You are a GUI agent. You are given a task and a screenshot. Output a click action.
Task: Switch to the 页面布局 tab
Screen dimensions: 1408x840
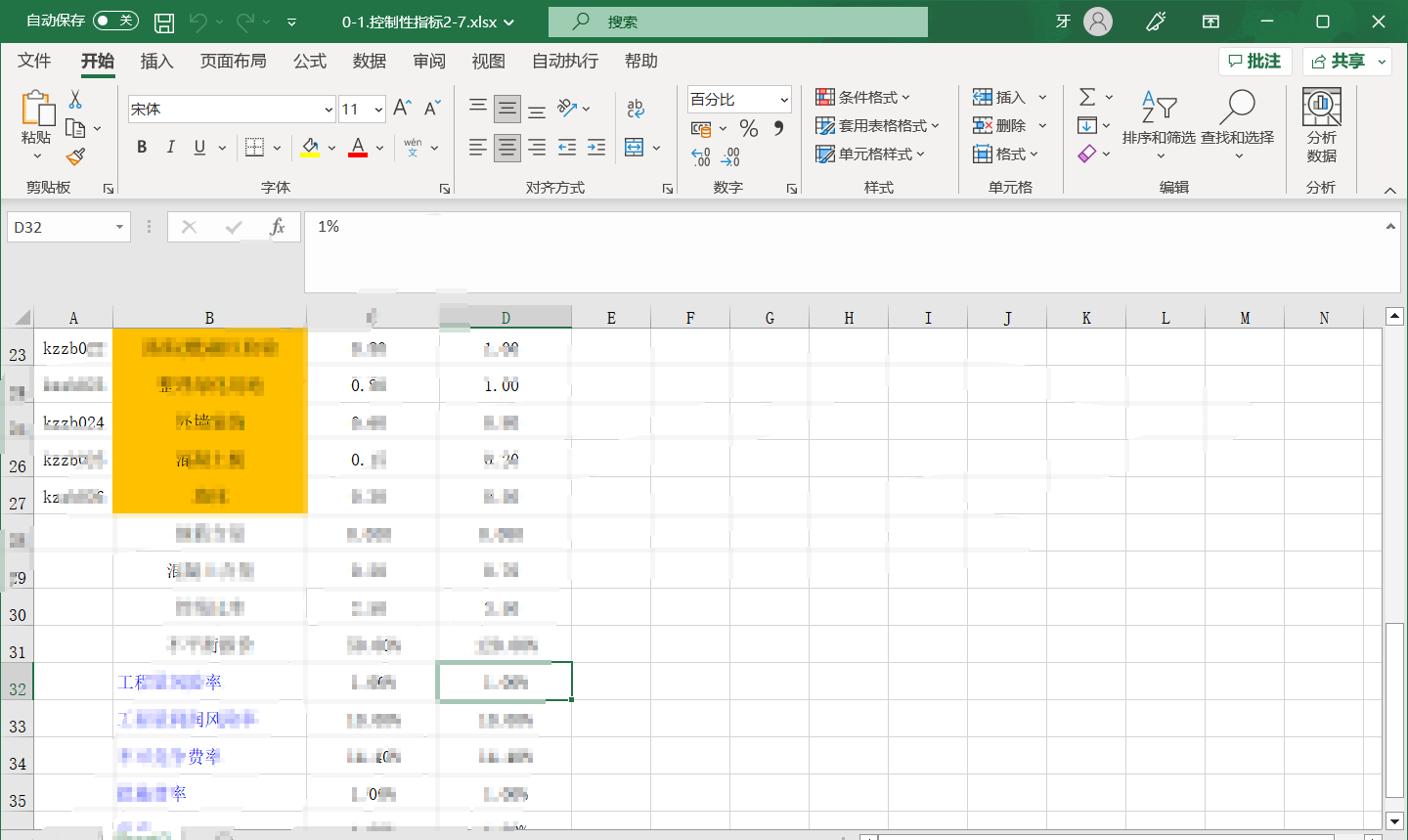pos(233,61)
